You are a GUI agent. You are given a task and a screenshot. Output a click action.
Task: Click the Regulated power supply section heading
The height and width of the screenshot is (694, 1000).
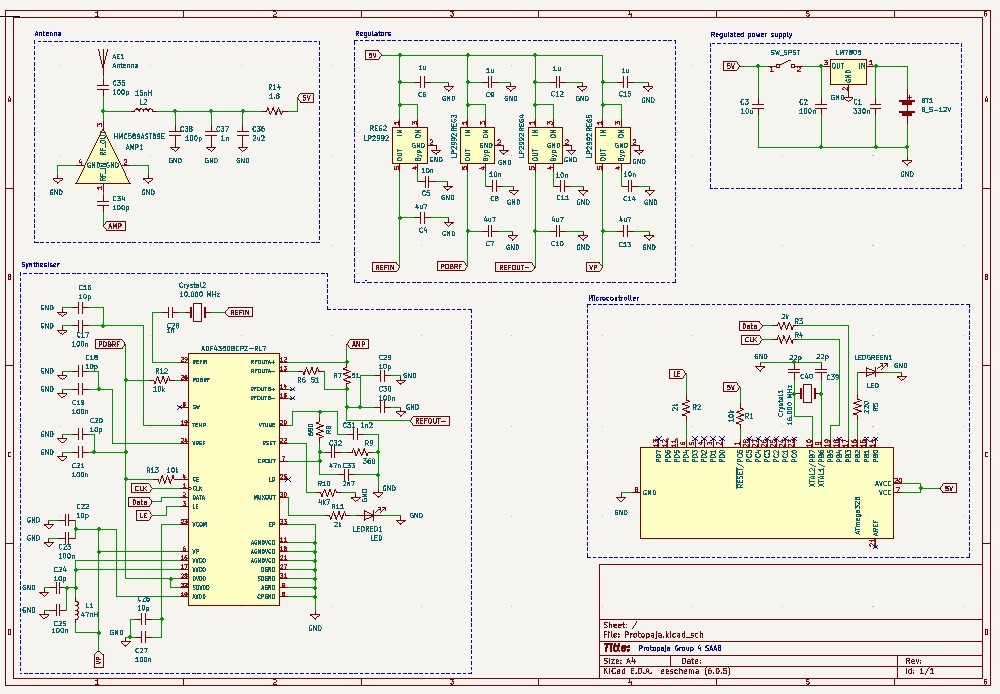[x=750, y=35]
